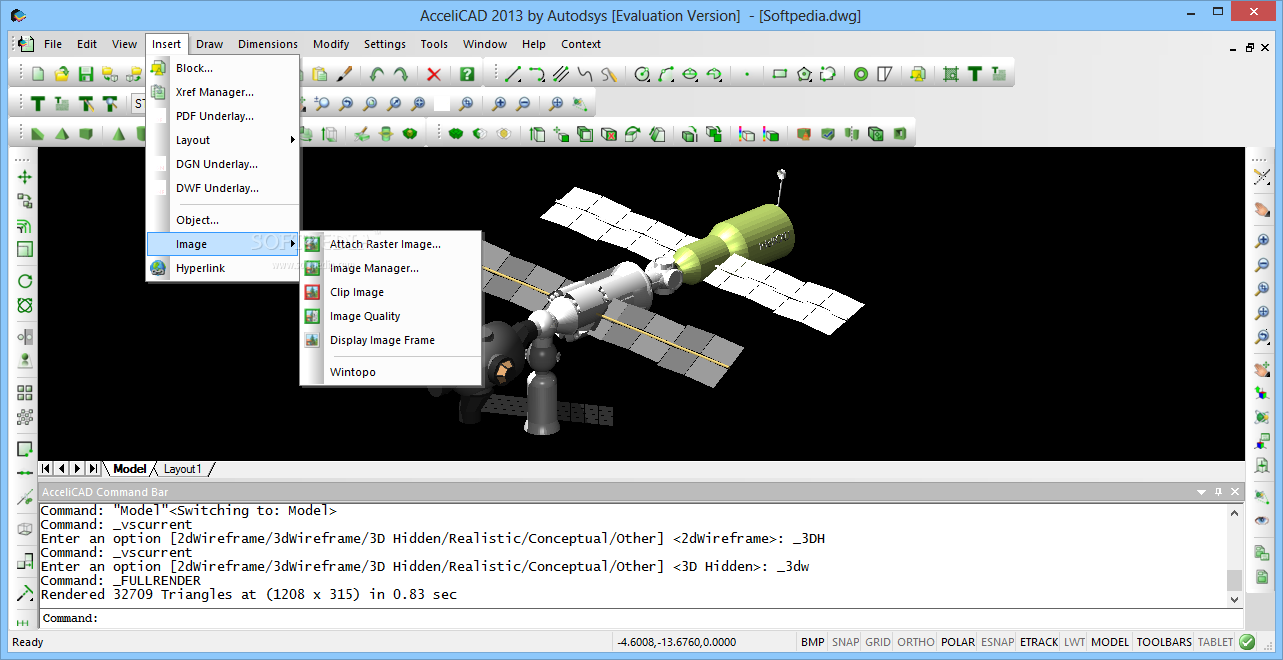1283x660 pixels.
Task: Select the Multiline draw tool
Action: pos(561,74)
